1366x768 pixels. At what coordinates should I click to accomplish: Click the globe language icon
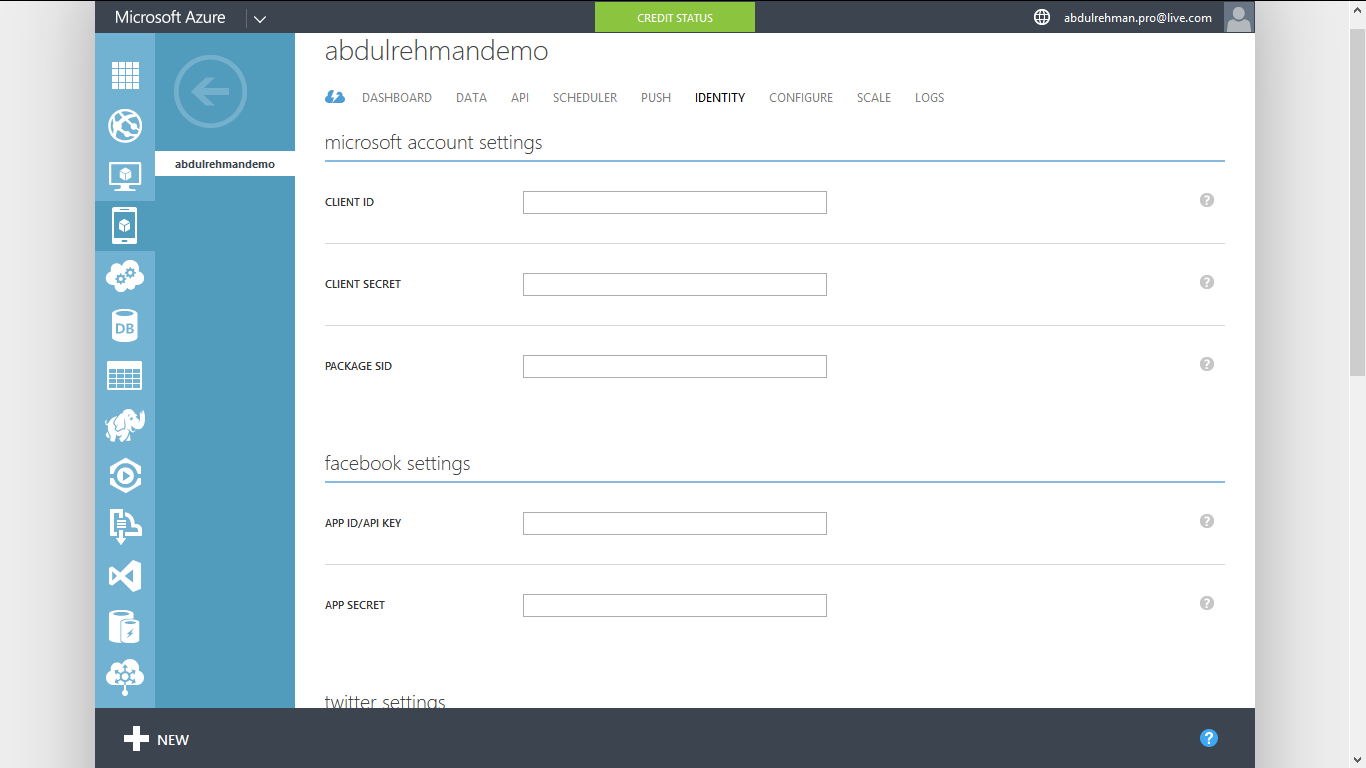[x=1042, y=17]
